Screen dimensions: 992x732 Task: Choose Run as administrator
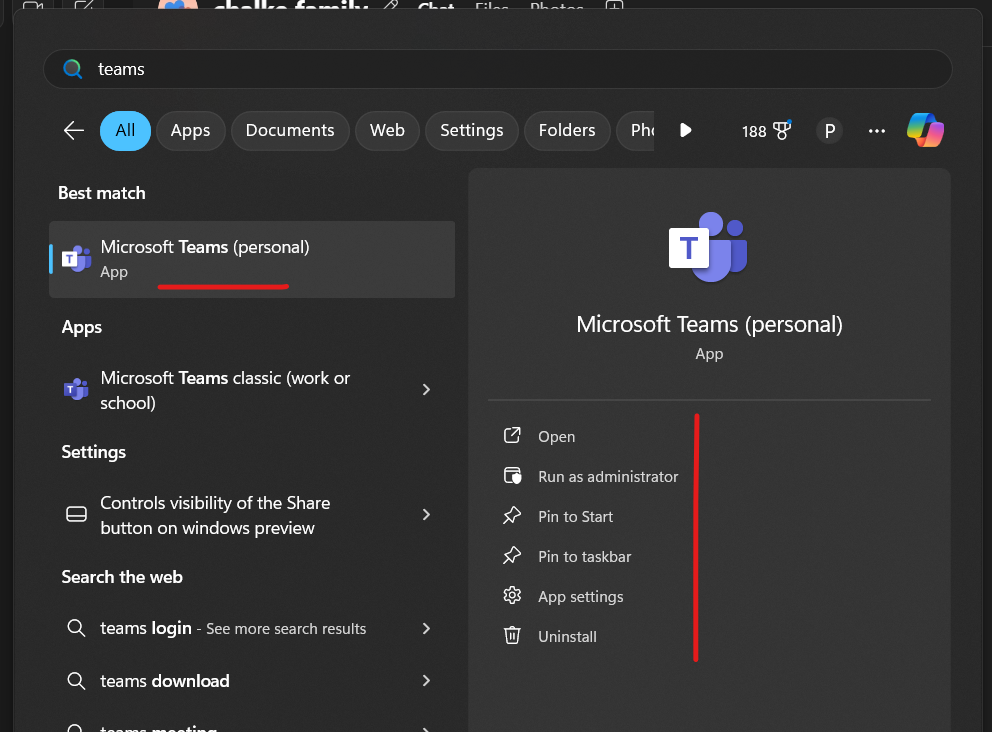[607, 476]
